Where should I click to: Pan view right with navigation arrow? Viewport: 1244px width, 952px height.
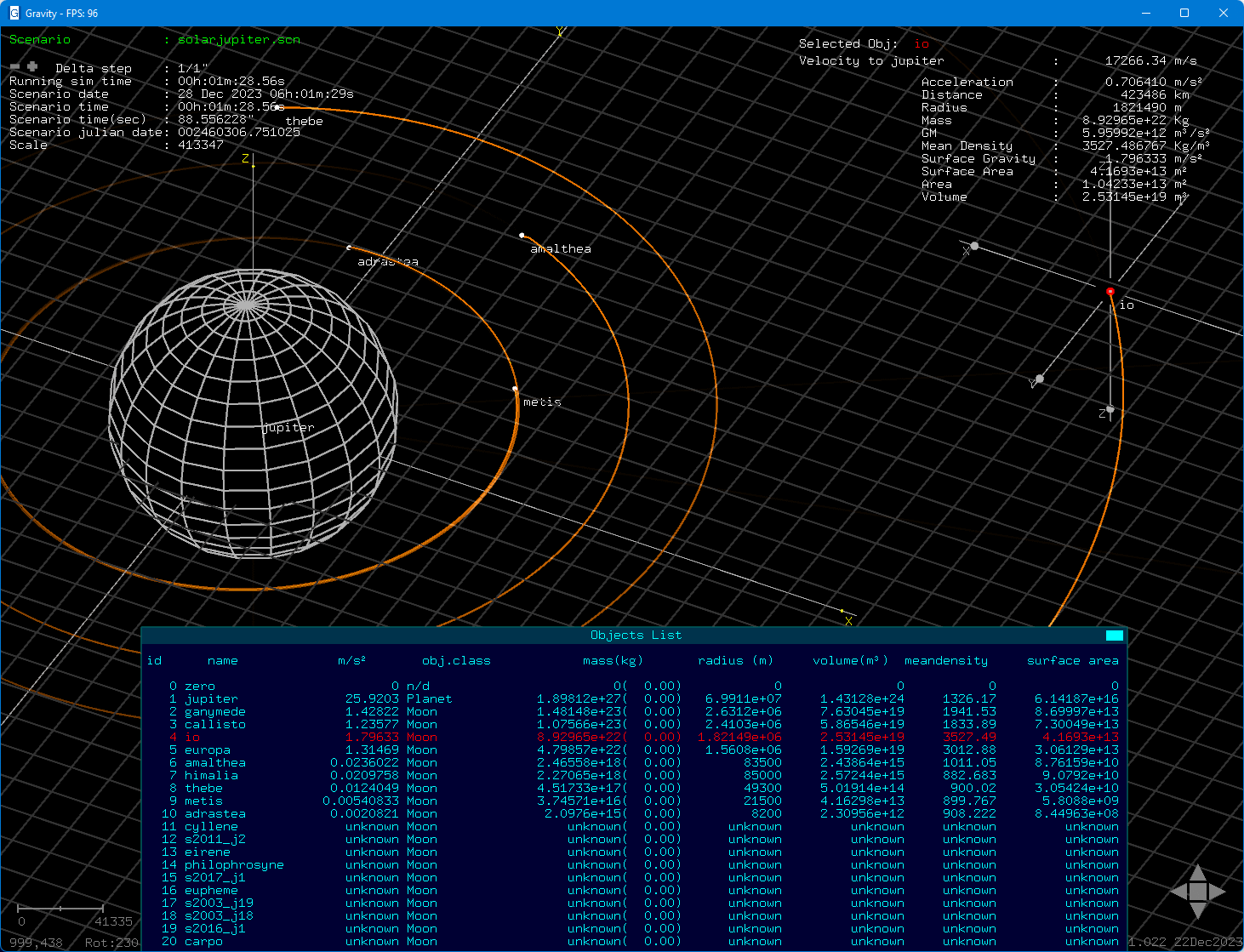[x=1218, y=892]
